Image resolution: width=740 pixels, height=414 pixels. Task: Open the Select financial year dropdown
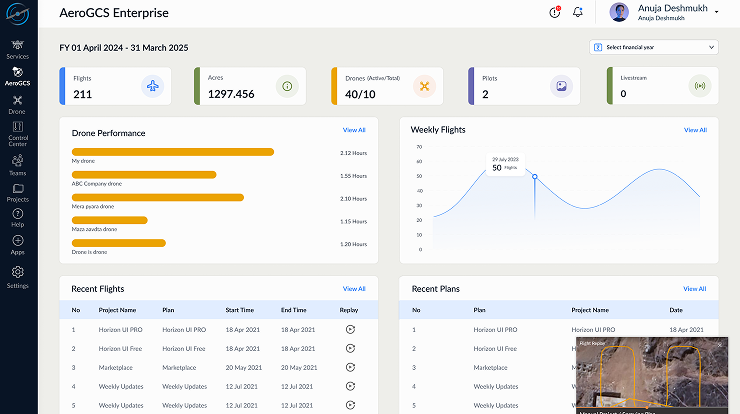654,47
